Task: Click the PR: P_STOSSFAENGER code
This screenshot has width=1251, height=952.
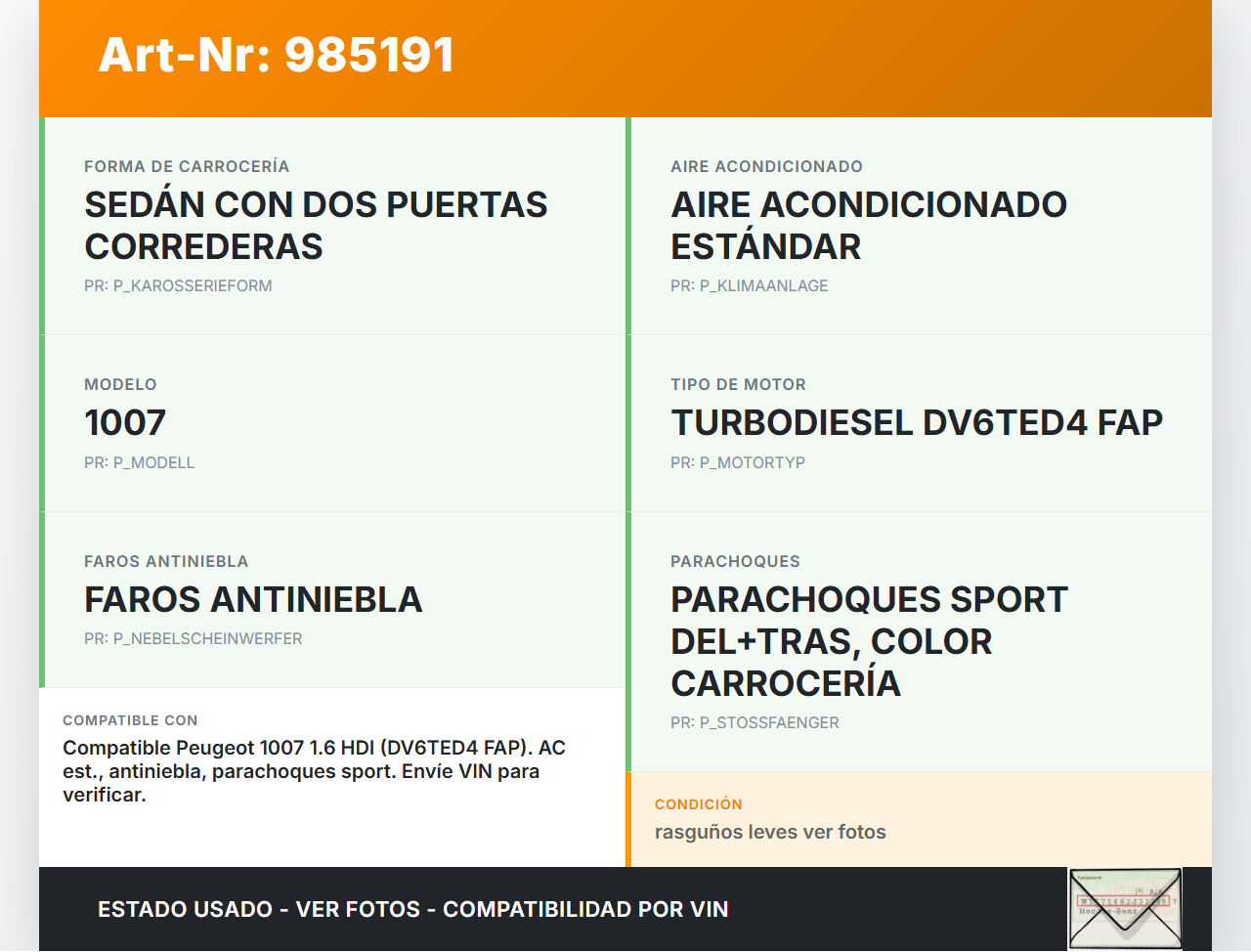Action: pyautogui.click(x=755, y=723)
